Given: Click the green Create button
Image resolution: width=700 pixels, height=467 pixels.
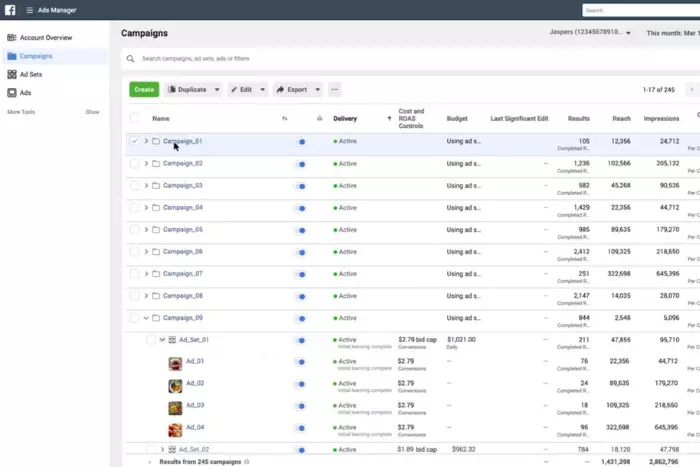Looking at the screenshot, I should (x=144, y=89).
